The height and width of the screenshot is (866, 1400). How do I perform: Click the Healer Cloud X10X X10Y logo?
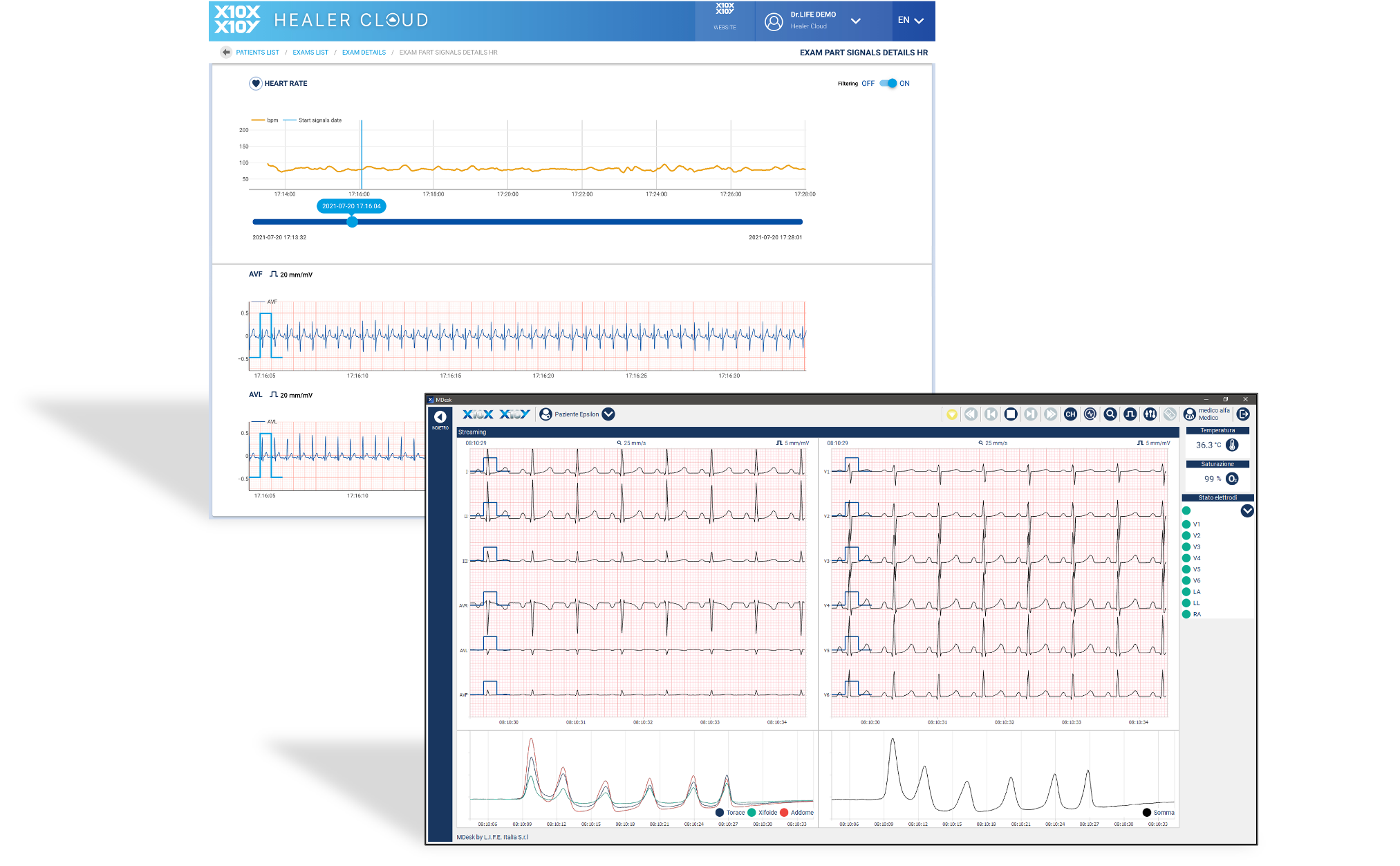click(x=237, y=19)
